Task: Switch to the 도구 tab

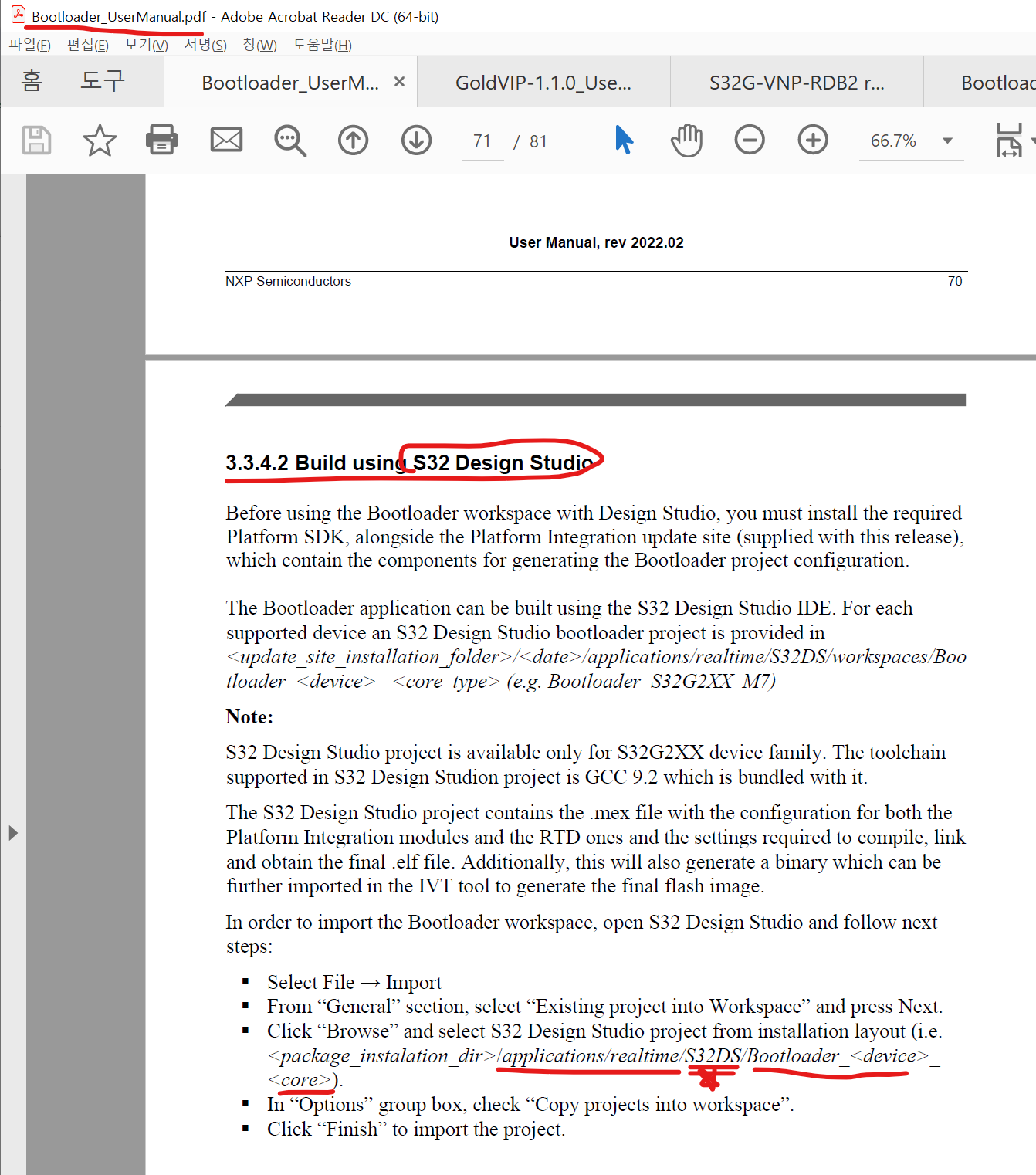Action: [x=103, y=81]
